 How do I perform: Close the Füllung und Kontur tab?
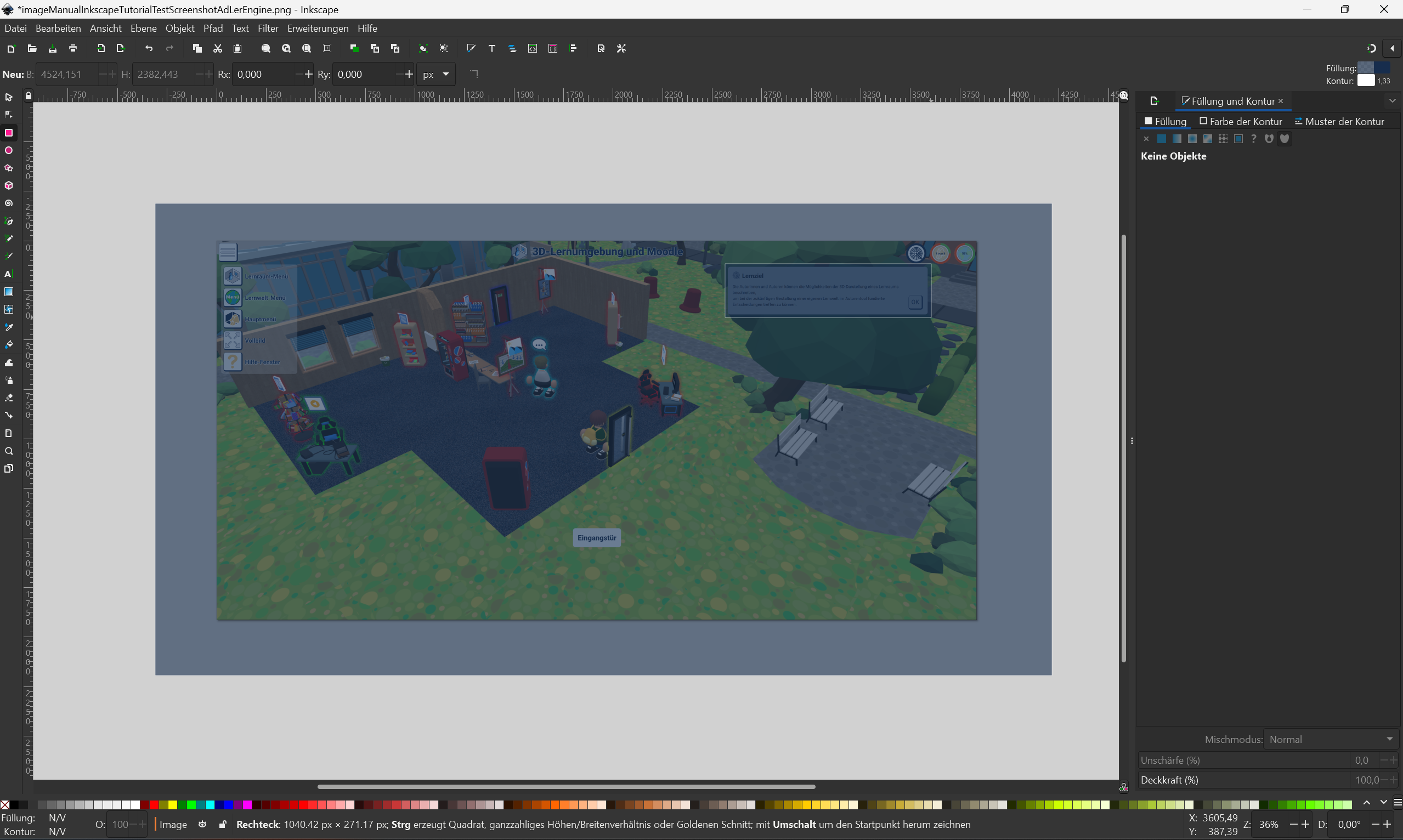point(1281,101)
